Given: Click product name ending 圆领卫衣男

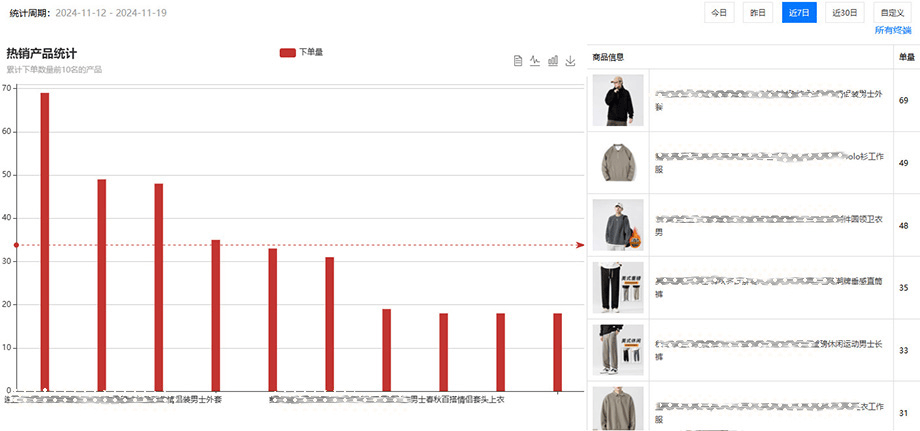Looking at the screenshot, I should 769,225.
